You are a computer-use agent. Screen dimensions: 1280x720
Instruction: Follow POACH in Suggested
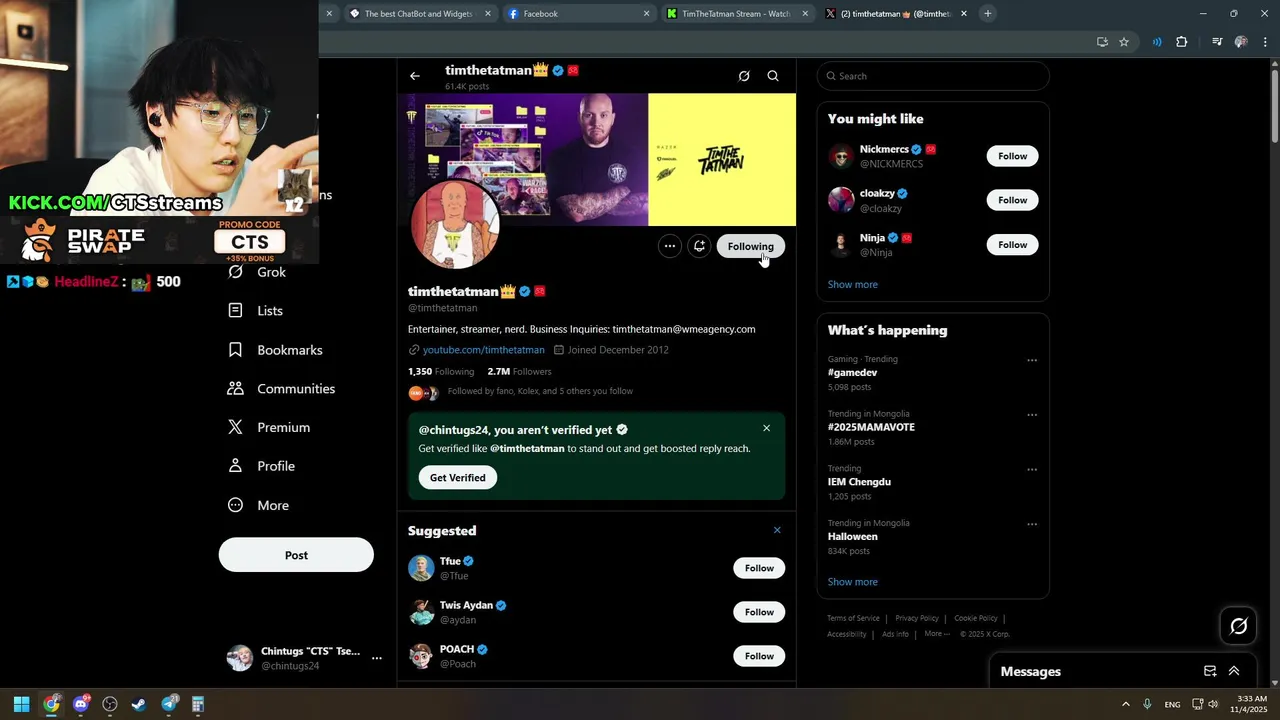759,656
